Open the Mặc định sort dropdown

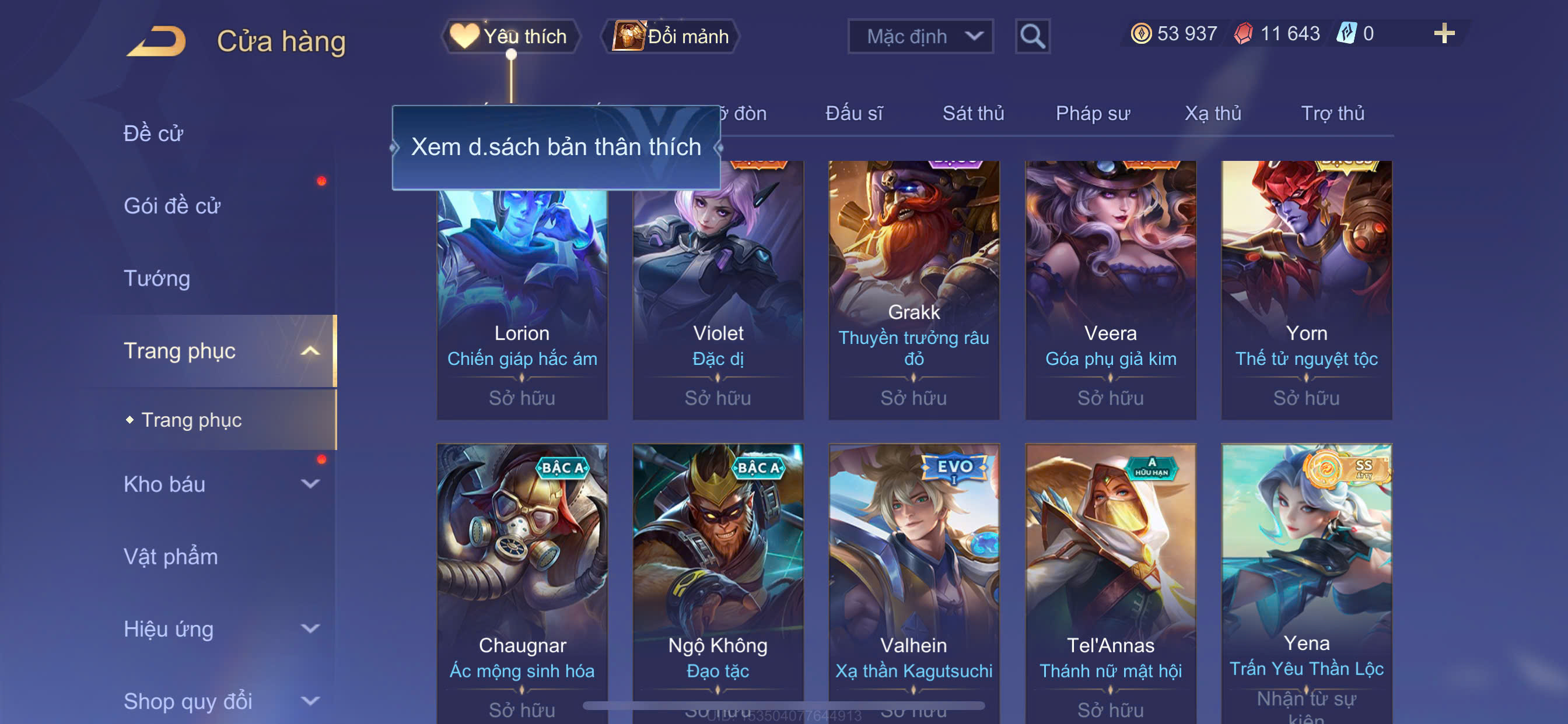(920, 37)
